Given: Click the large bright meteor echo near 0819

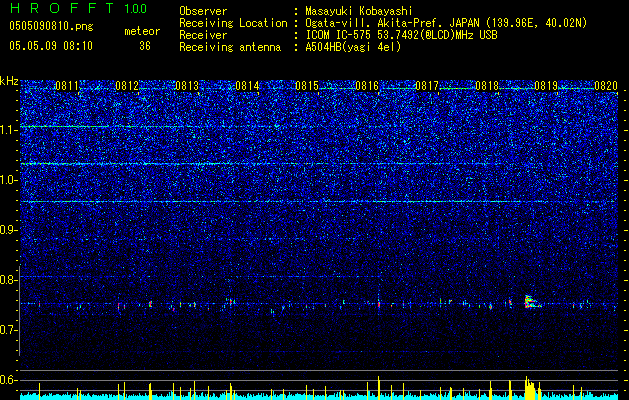Looking at the screenshot, I should click(531, 301).
